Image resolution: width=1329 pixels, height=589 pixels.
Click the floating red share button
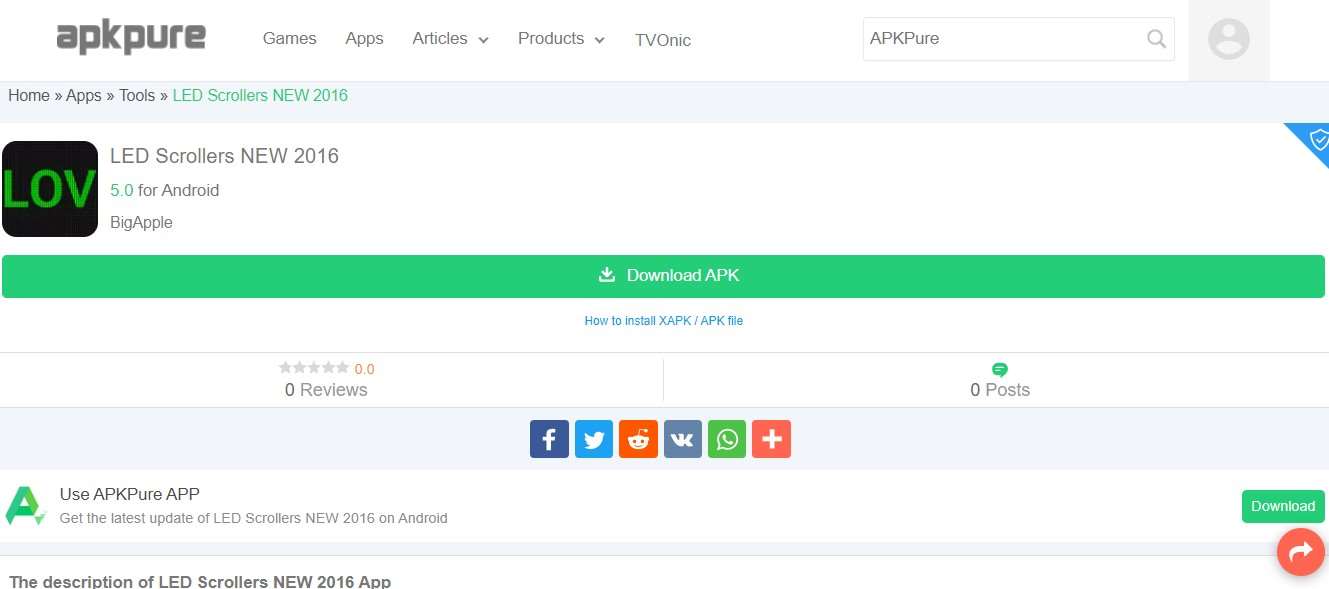(x=1300, y=551)
